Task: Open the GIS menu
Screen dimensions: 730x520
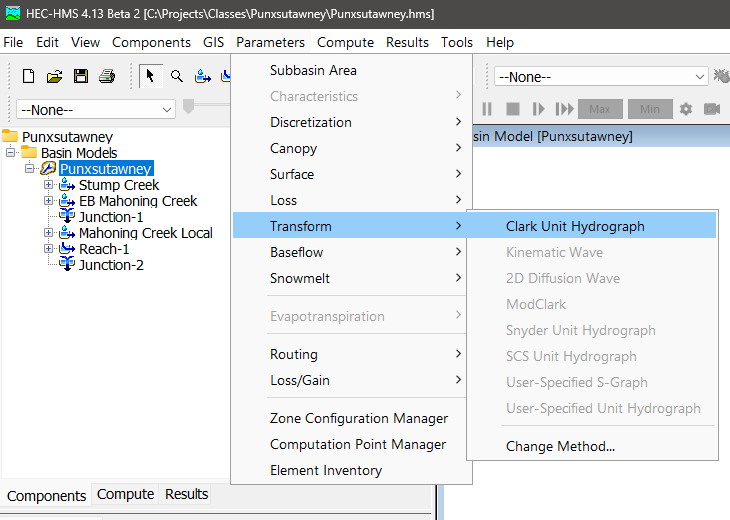Action: coord(213,42)
